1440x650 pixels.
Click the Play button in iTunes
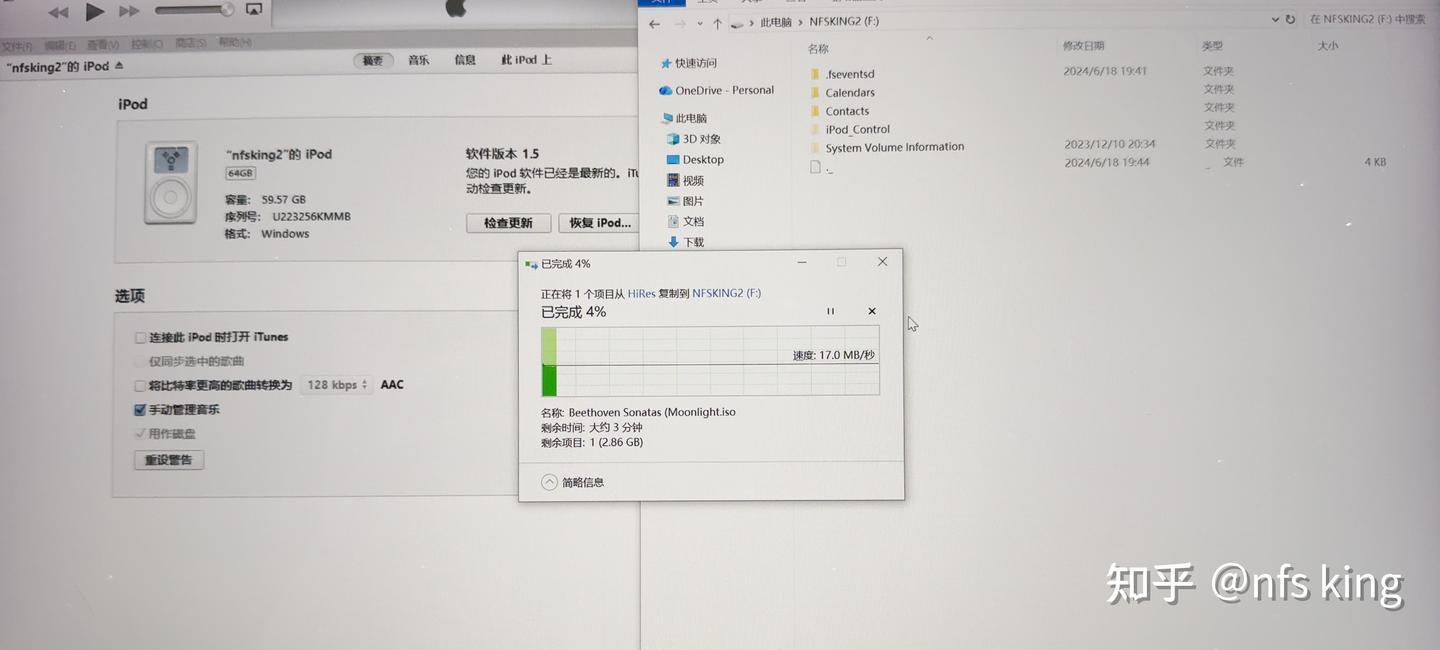coord(95,12)
